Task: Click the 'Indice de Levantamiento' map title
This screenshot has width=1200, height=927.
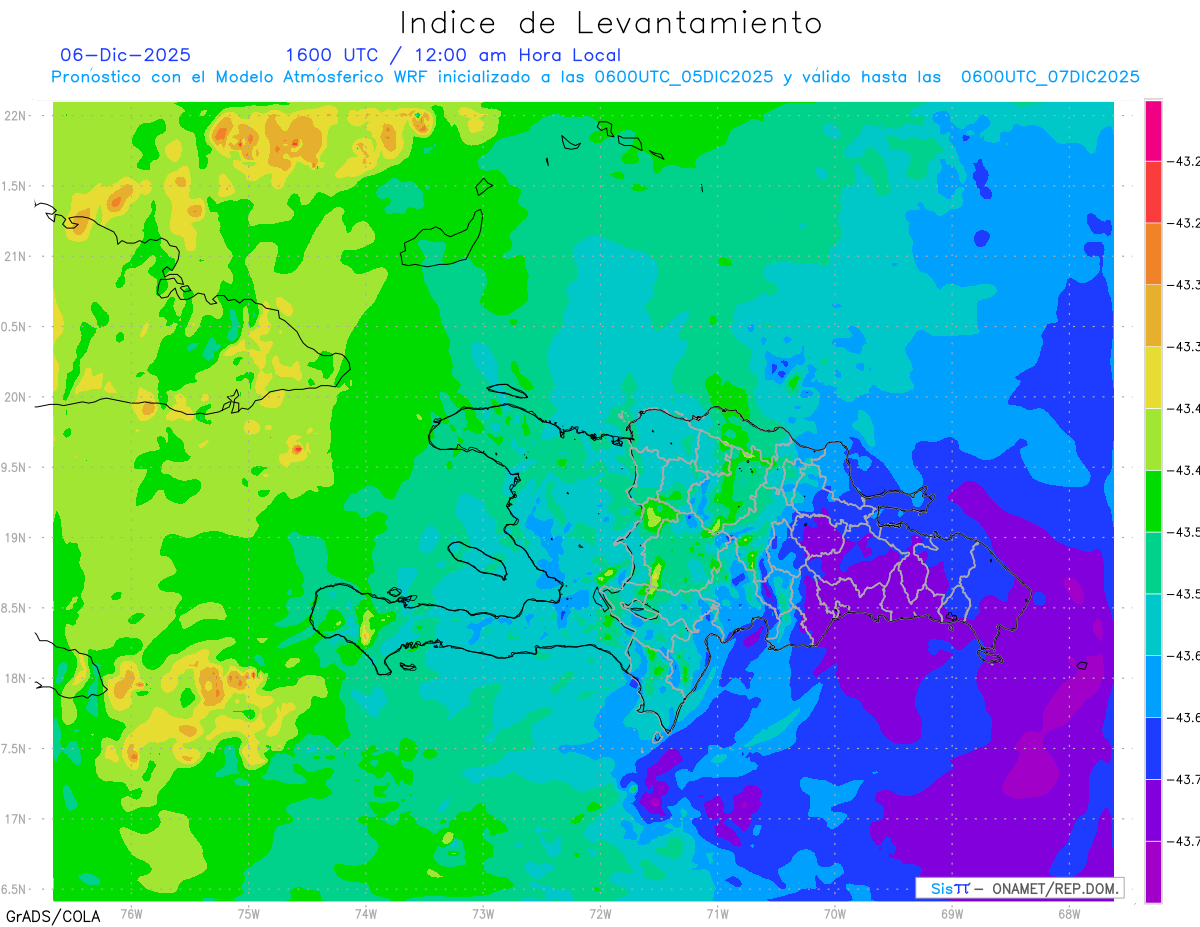Action: pyautogui.click(x=611, y=22)
